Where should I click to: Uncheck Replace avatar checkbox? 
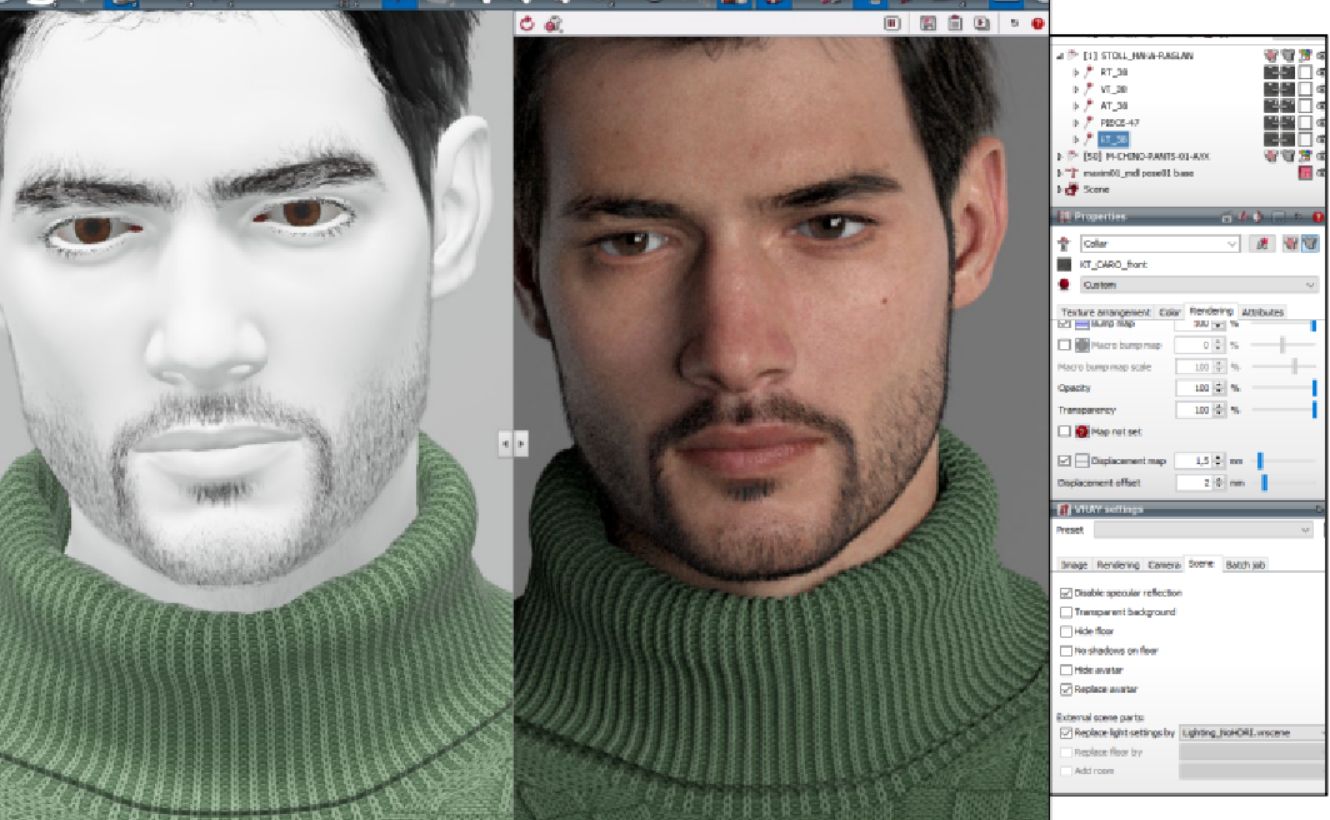tap(1066, 690)
